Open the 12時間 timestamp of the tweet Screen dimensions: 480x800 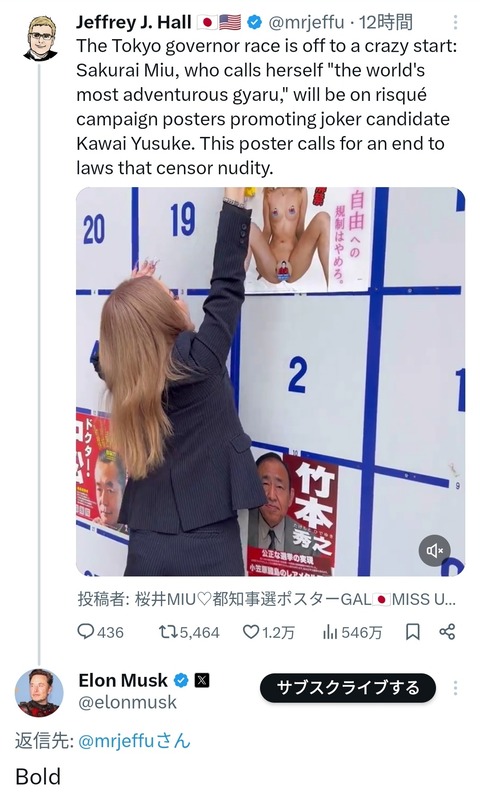[386, 22]
